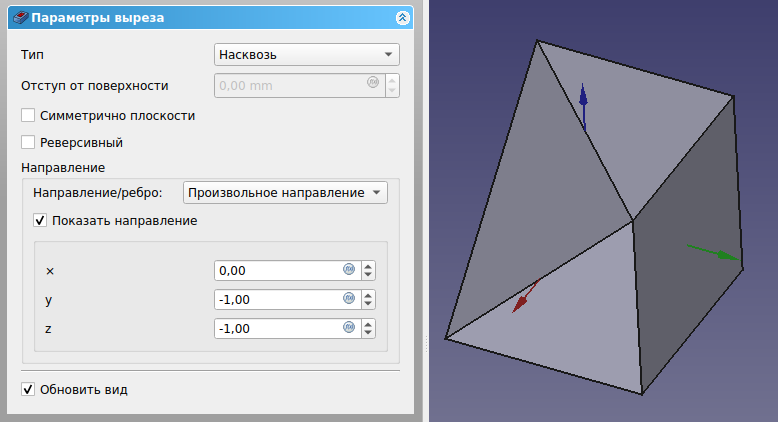
Task: Click the Направление section label
Action: pyautogui.click(x=63, y=168)
